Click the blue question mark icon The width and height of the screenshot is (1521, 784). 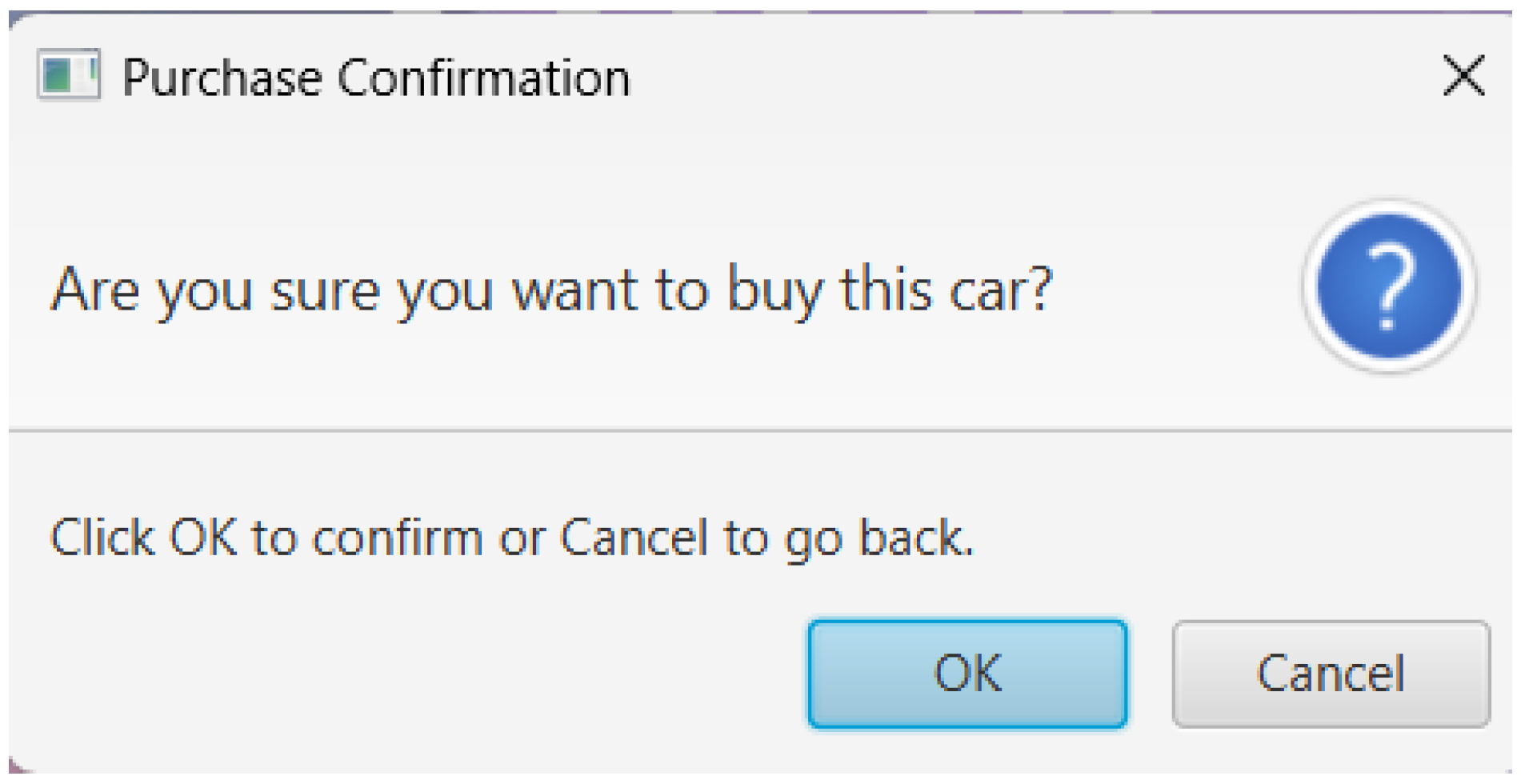click(x=1389, y=286)
